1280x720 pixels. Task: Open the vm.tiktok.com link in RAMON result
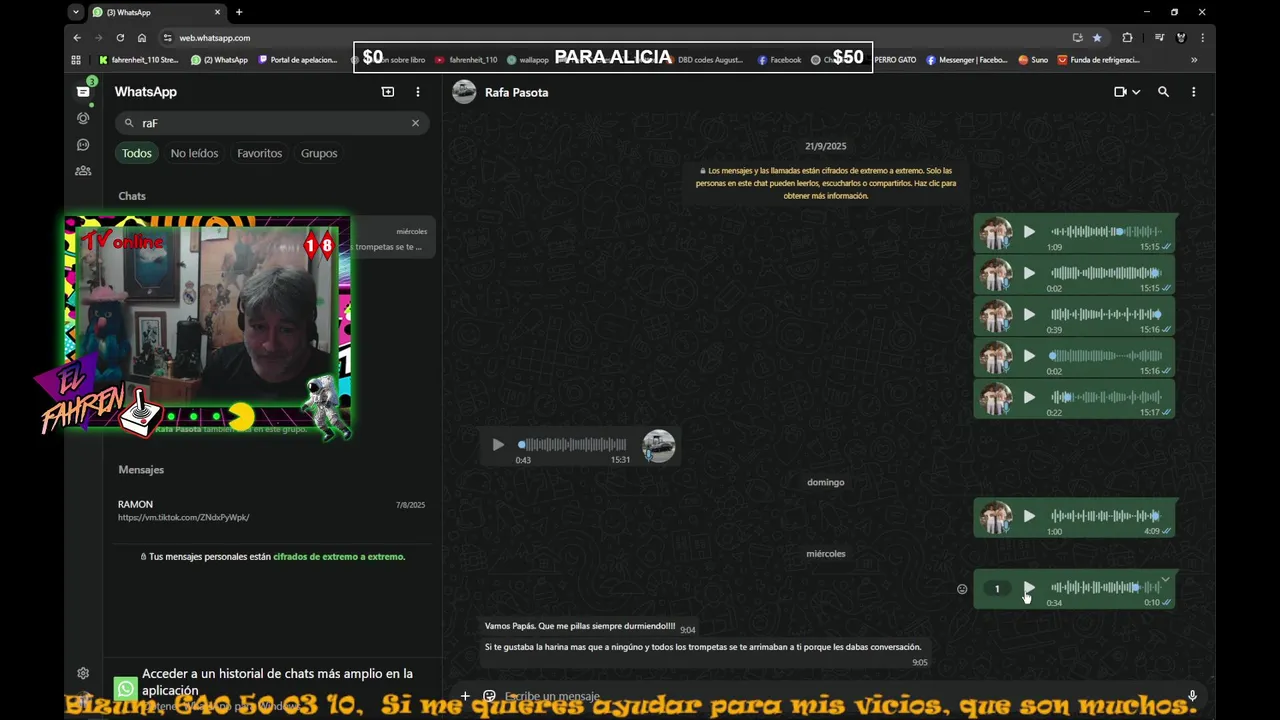tap(183, 518)
